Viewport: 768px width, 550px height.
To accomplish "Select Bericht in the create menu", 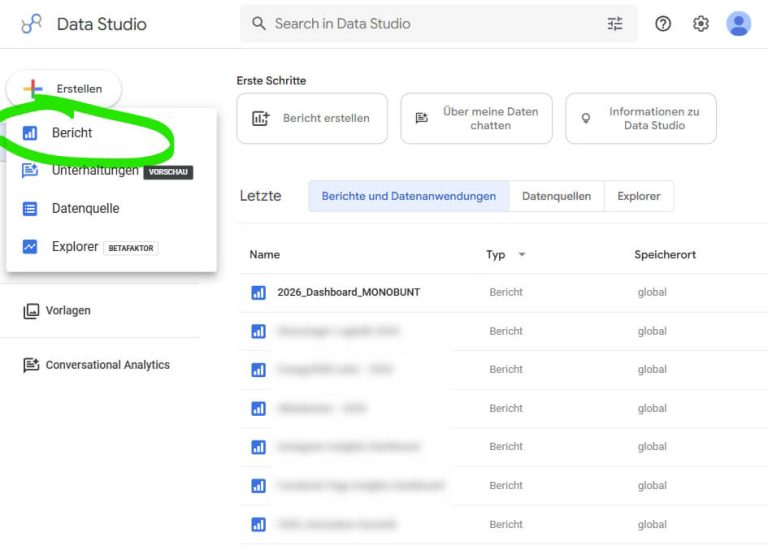I will tap(111, 133).
